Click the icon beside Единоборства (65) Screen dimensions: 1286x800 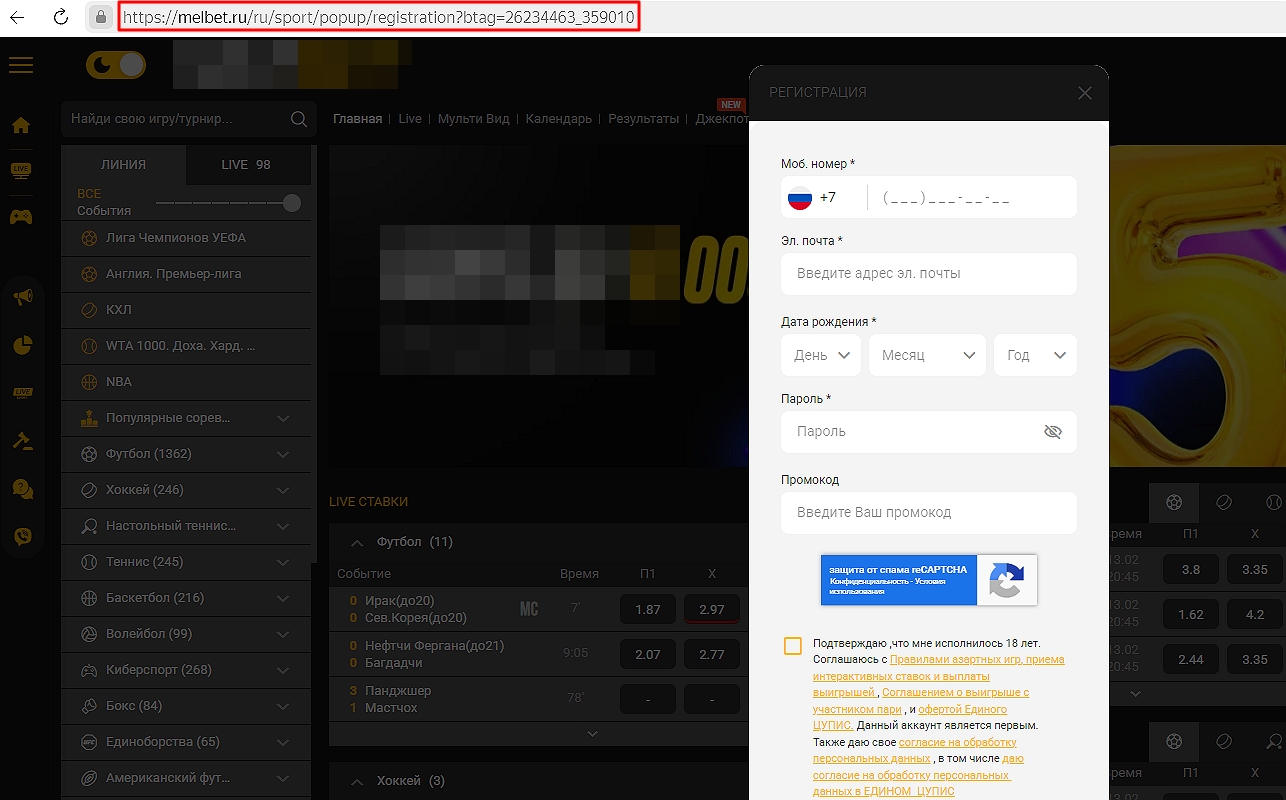tap(90, 742)
